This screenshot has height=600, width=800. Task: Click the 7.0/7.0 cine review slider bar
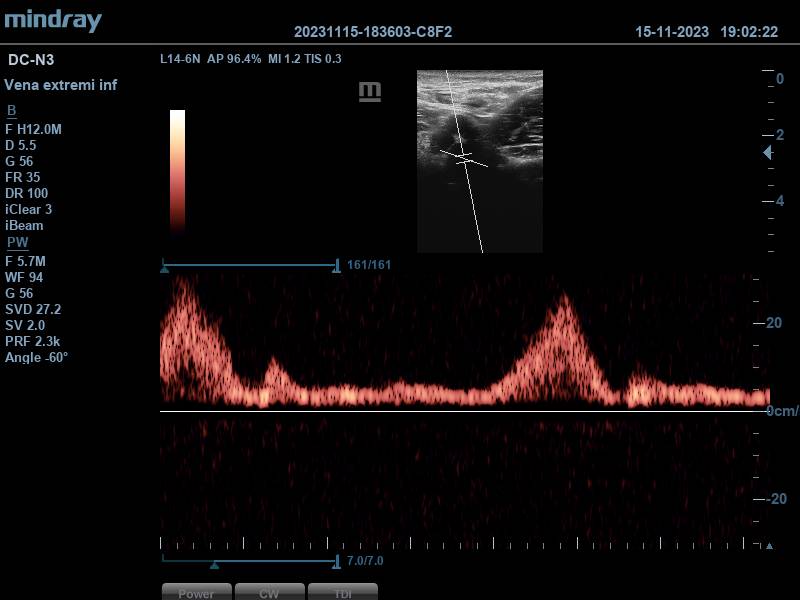pyautogui.click(x=250, y=561)
